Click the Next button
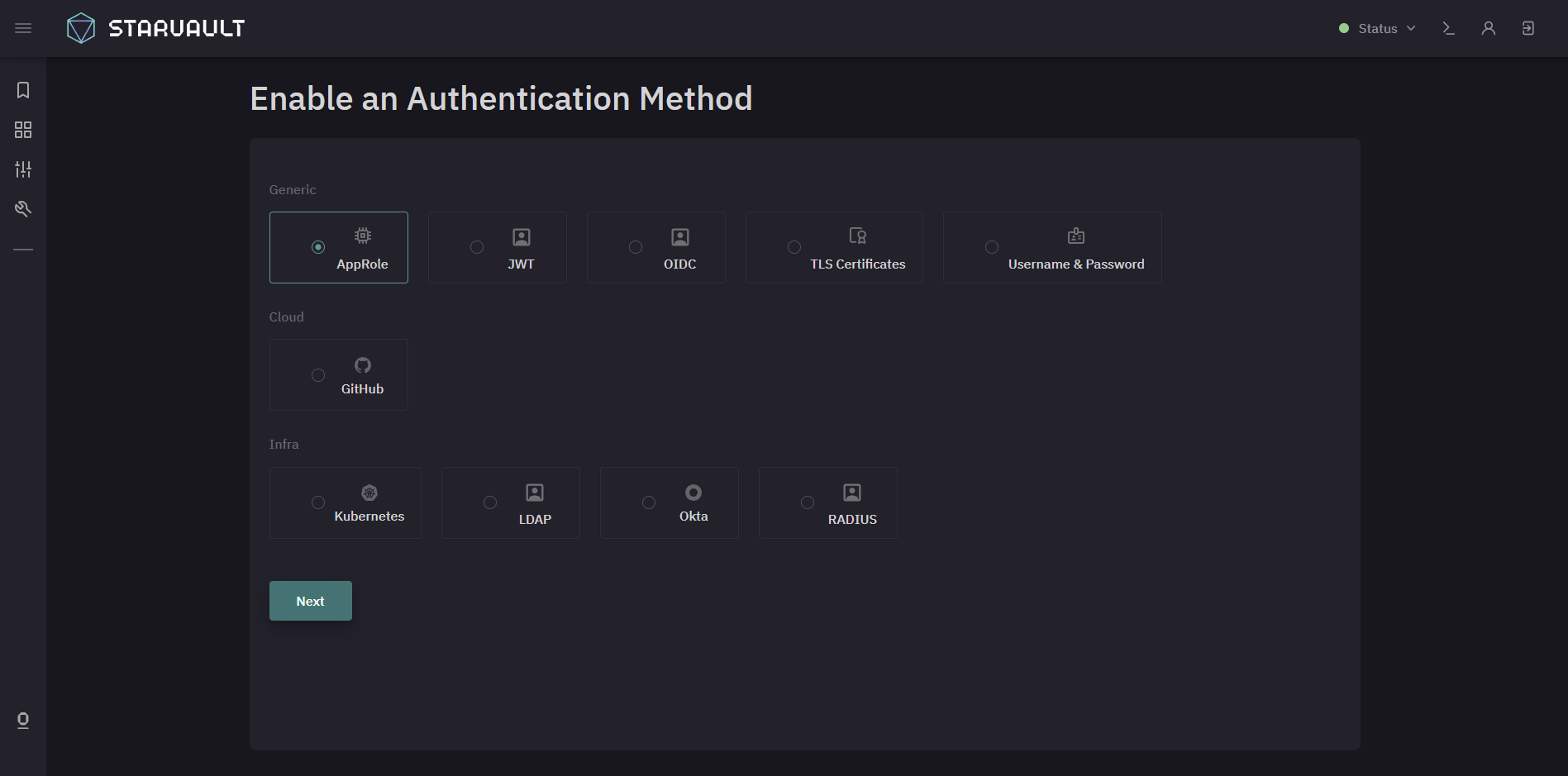The height and width of the screenshot is (776, 1568). (311, 601)
